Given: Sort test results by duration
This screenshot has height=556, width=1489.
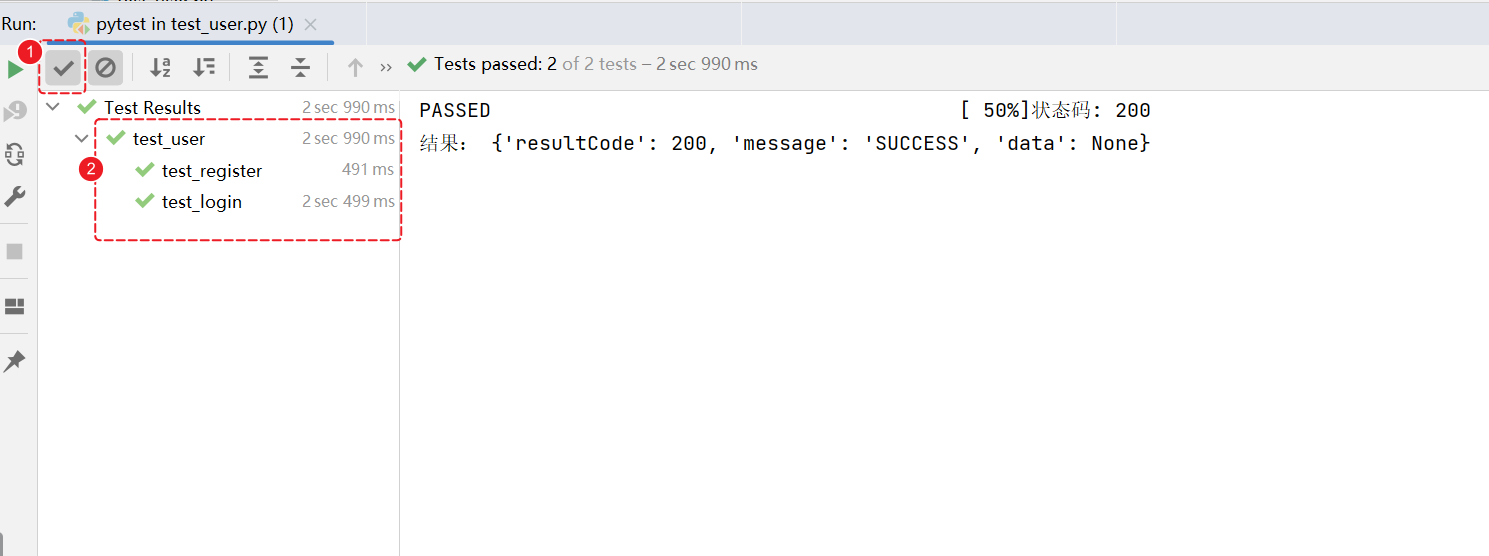Looking at the screenshot, I should pos(204,68).
